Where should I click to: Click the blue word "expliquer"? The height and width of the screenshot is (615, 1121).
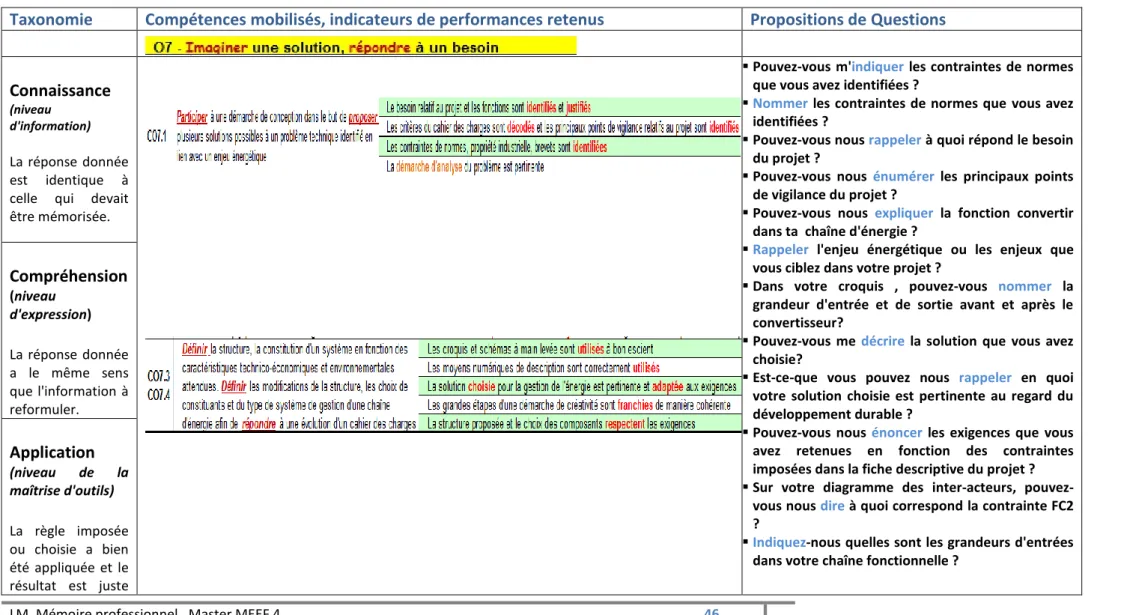[904, 212]
